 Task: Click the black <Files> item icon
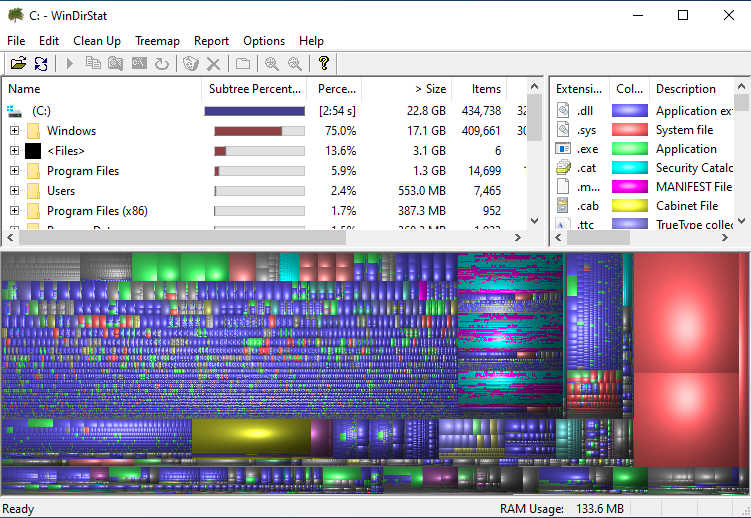click(x=33, y=151)
